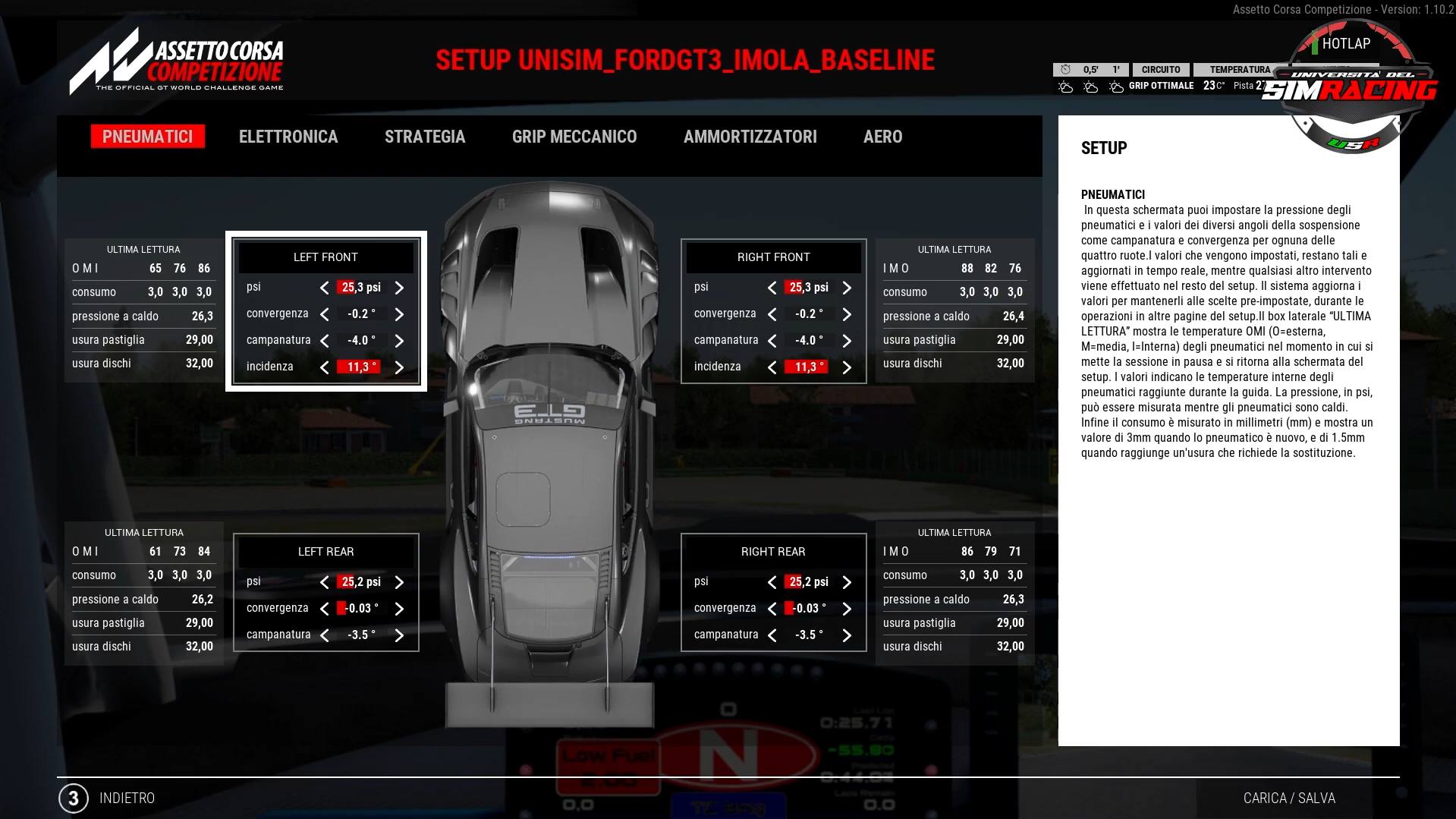
Task: Increase Left Front psi with right arrow
Action: tap(399, 288)
